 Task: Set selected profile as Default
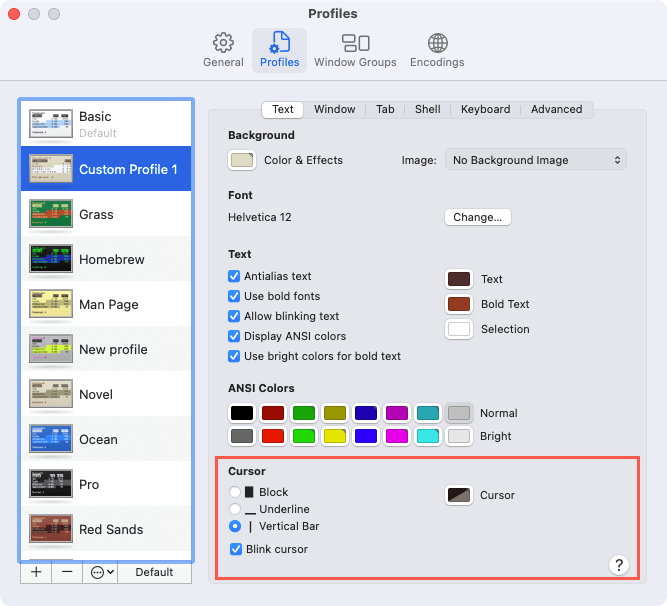(154, 572)
